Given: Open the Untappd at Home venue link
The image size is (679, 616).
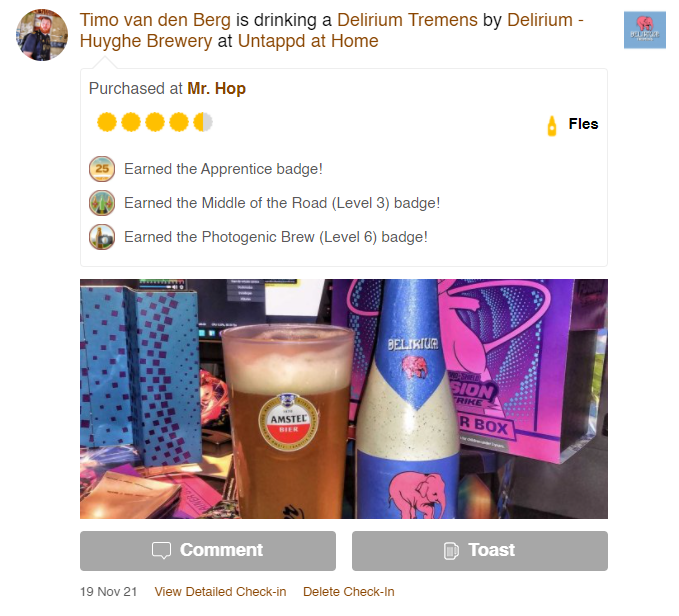Looking at the screenshot, I should [308, 41].
